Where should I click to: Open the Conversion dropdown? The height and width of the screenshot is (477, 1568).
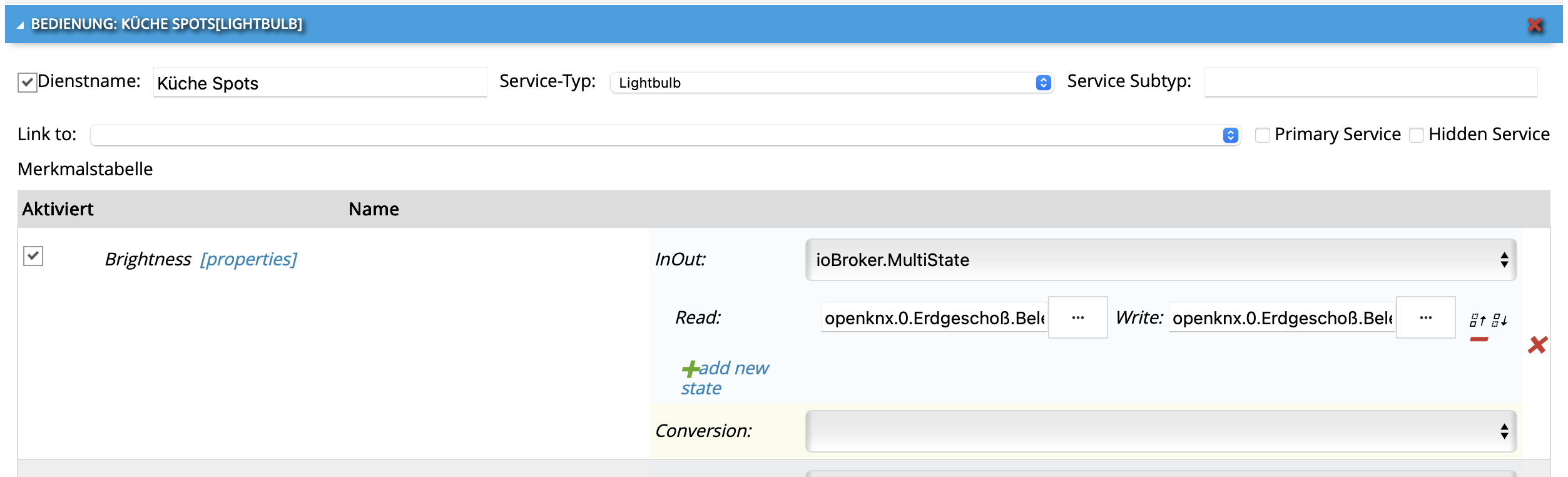point(1160,431)
